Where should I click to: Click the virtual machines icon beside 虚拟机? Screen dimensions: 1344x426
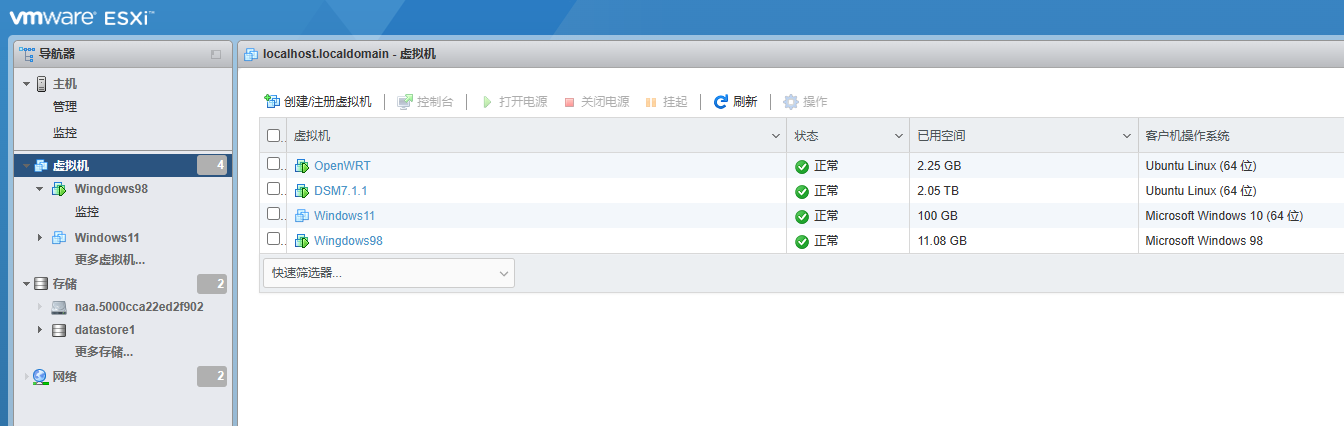click(x=41, y=166)
